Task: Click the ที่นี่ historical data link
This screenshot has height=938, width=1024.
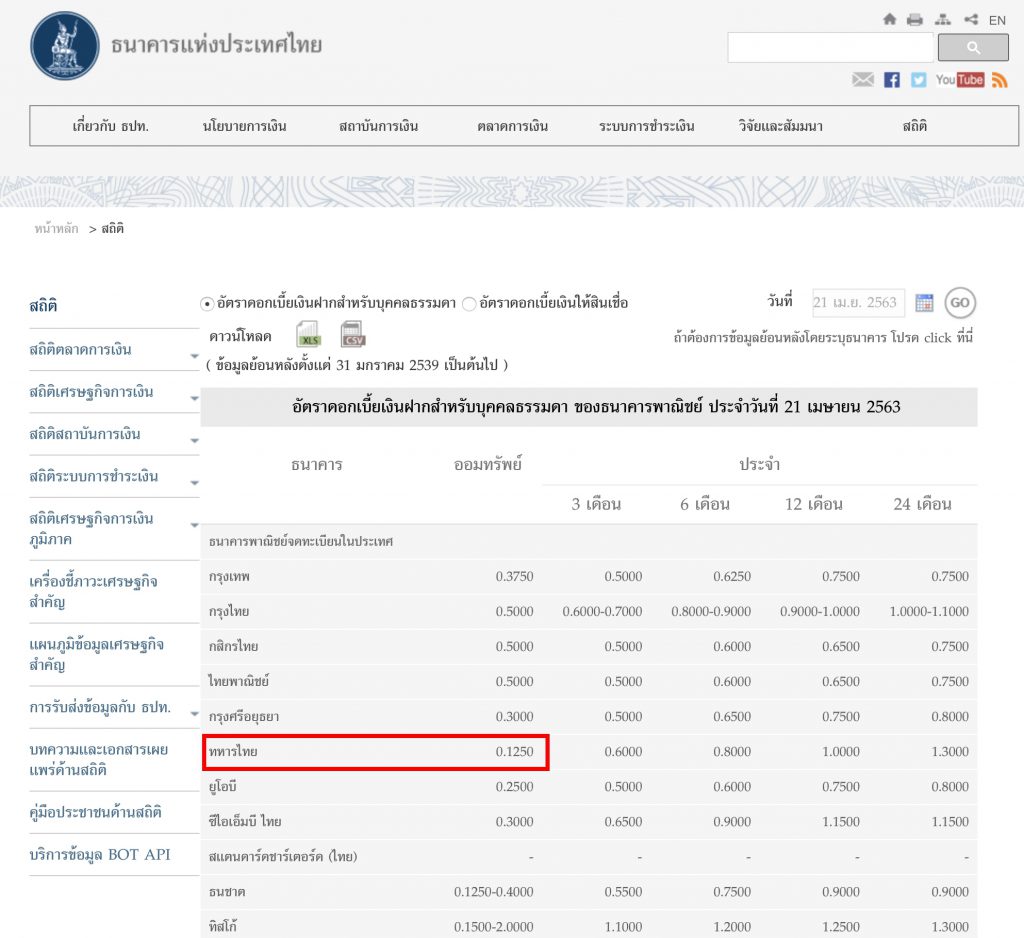Action: (965, 337)
